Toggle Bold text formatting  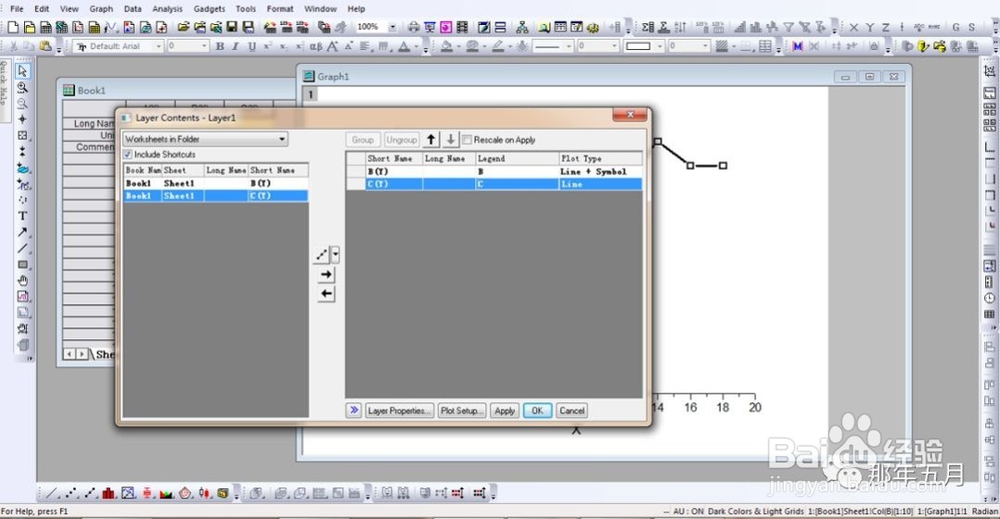click(219, 47)
